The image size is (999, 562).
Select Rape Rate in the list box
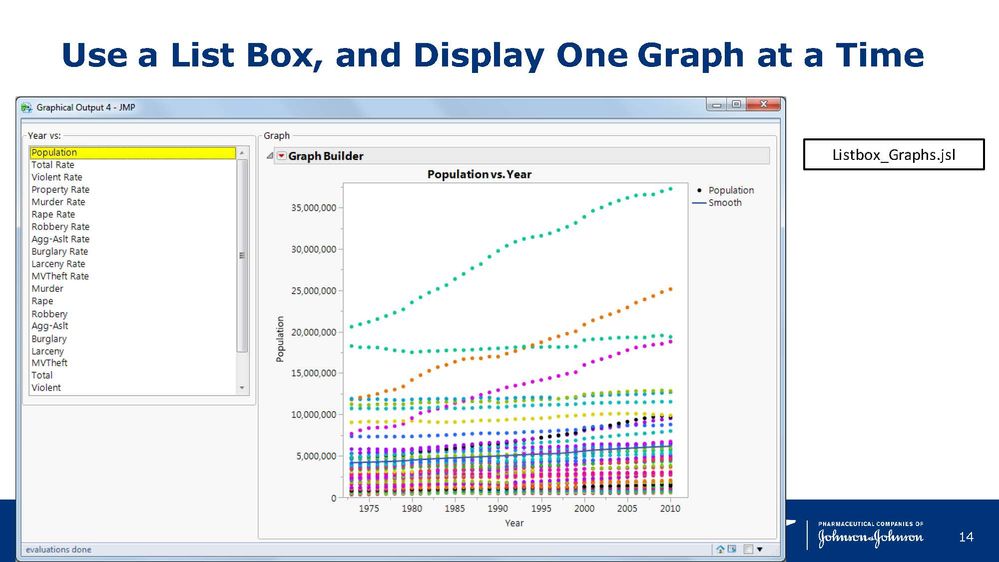click(133, 214)
